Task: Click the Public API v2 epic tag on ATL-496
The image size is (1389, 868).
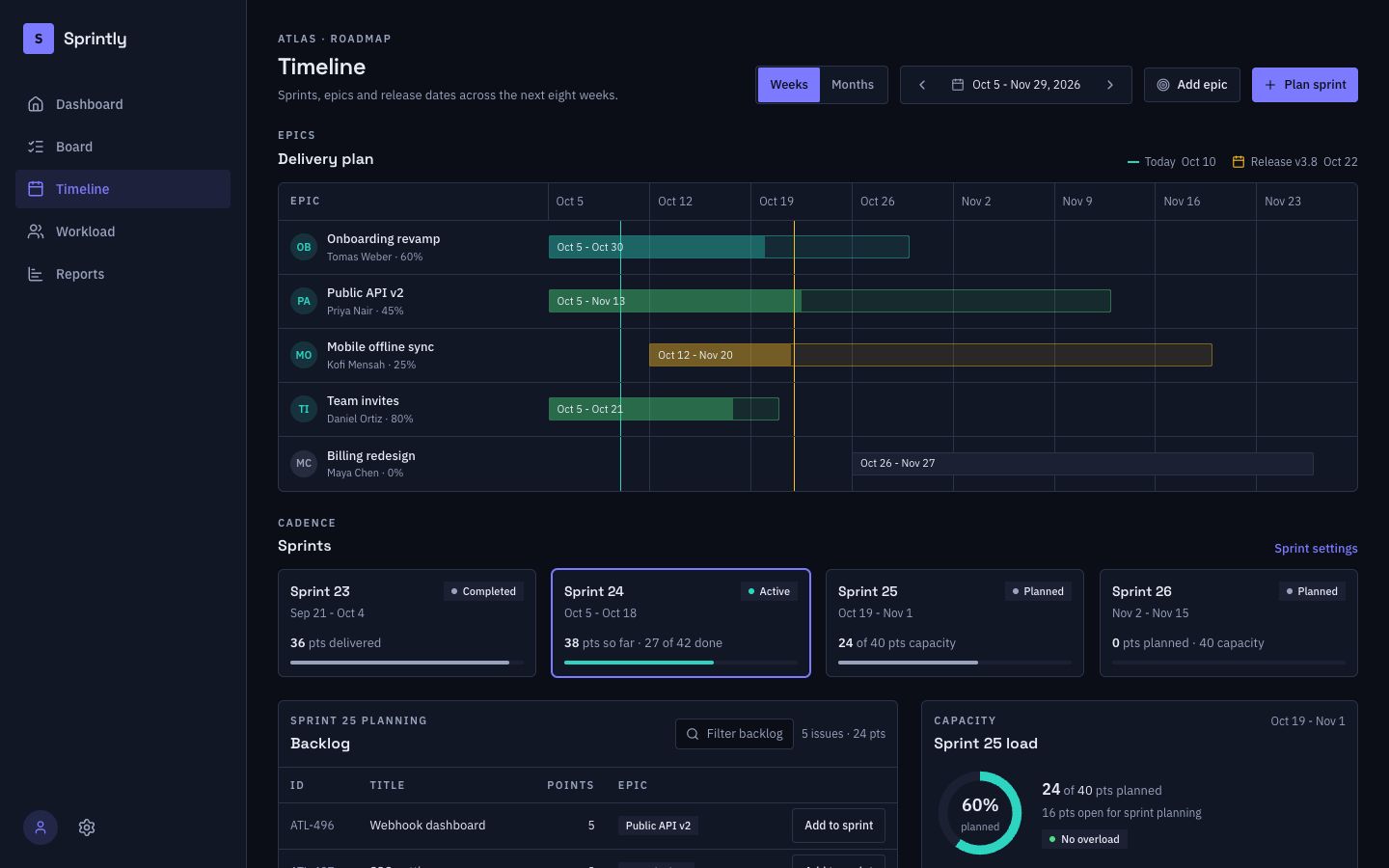Action: [x=658, y=826]
